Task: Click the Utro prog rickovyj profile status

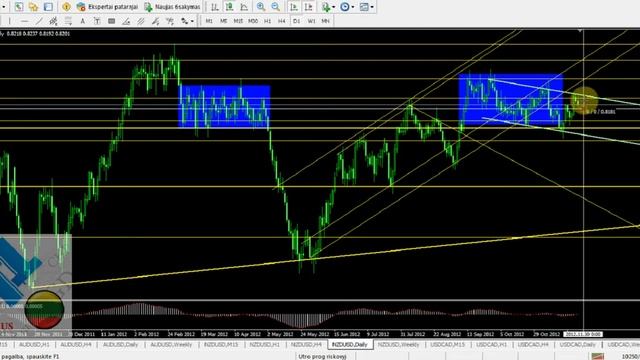Action: click(322, 356)
